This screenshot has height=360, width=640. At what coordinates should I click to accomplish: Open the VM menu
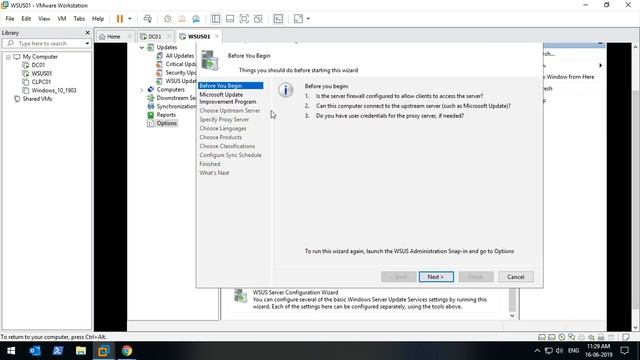[x=62, y=19]
